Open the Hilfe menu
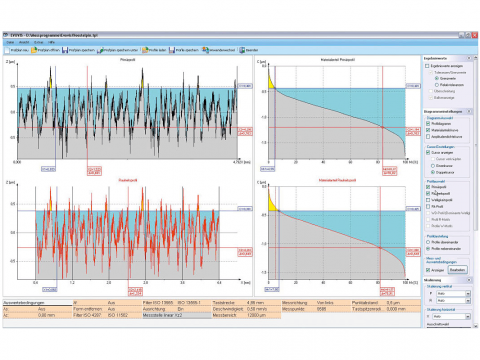This screenshot has height=360, width=480. [x=51, y=42]
